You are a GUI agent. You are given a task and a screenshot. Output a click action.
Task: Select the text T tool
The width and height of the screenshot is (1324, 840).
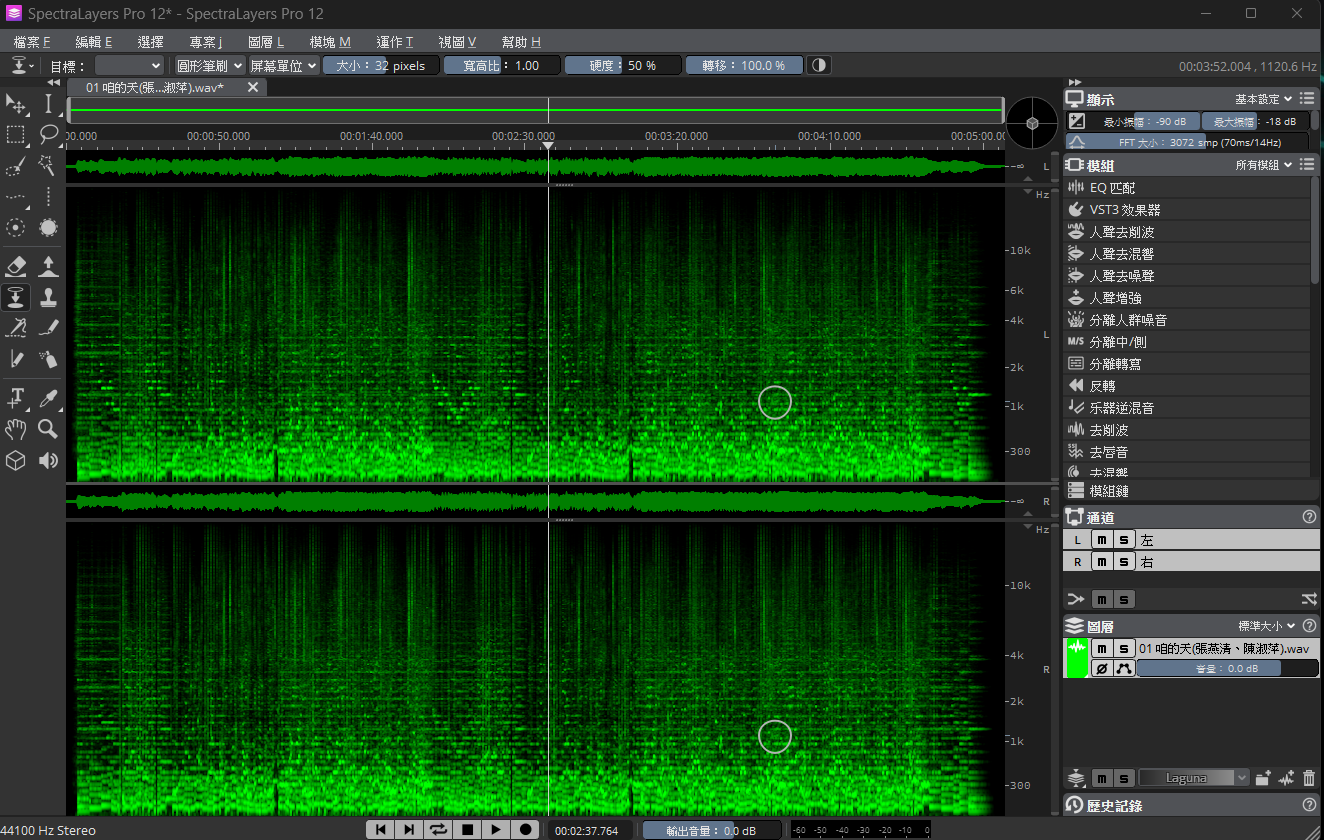[x=16, y=398]
